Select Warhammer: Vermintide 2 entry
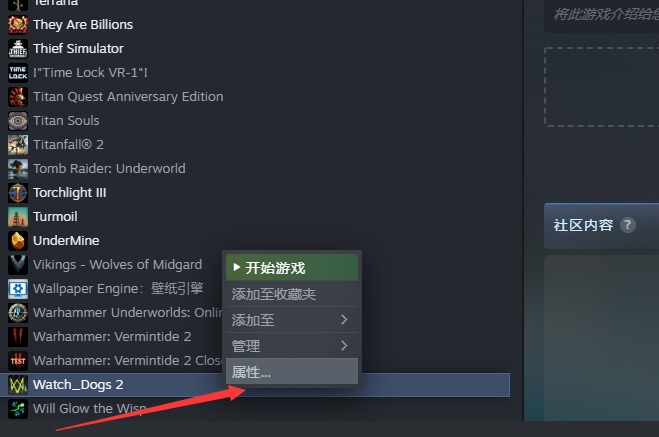659x437 pixels. 112,337
